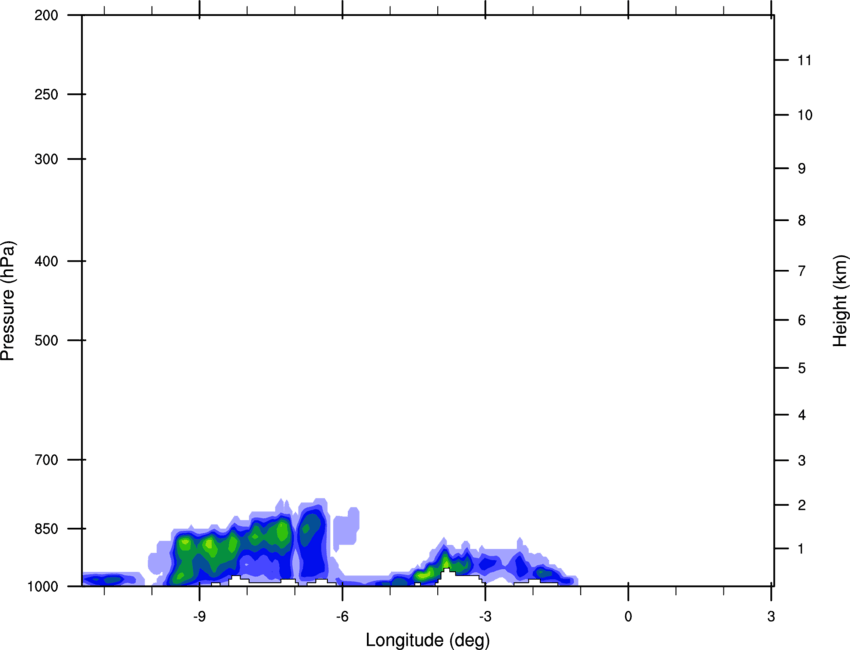Pick the 7 km height label
This screenshot has height=650, width=850.
point(802,271)
